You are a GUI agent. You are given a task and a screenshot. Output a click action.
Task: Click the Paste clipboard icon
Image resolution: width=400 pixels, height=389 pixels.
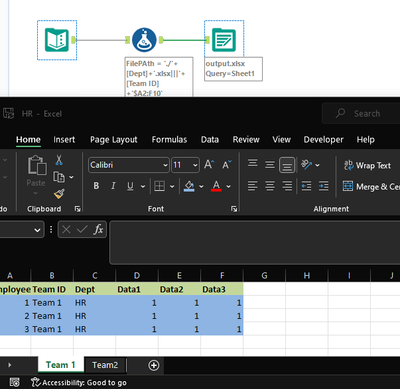point(37,165)
